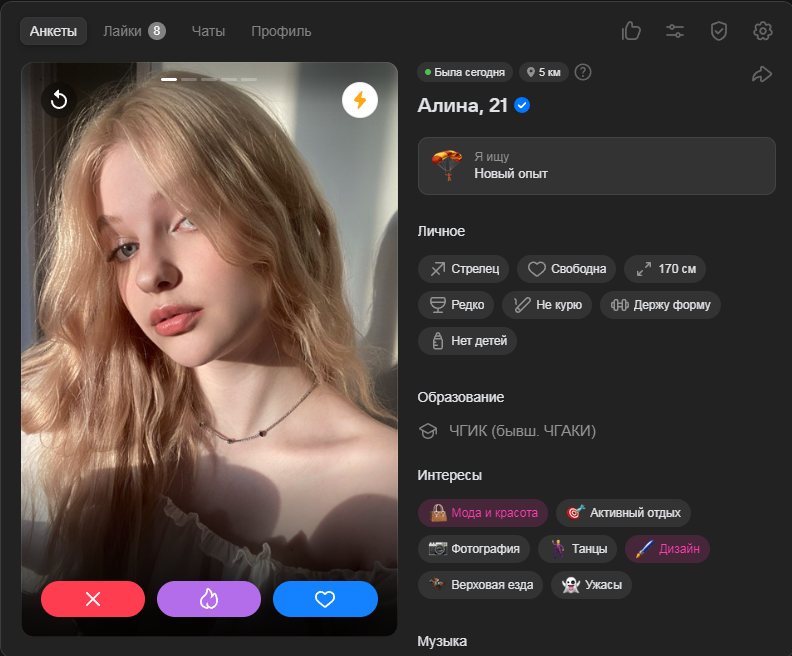The width and height of the screenshot is (792, 656).
Task: Open the safety shield icon
Action: pyautogui.click(x=719, y=31)
